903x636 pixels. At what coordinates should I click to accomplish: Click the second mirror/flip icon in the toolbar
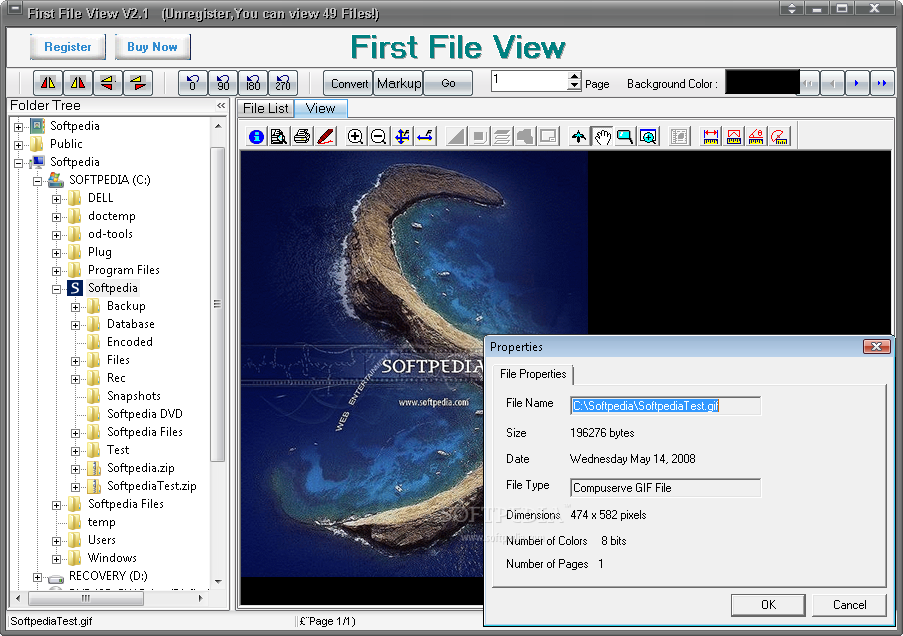78,83
